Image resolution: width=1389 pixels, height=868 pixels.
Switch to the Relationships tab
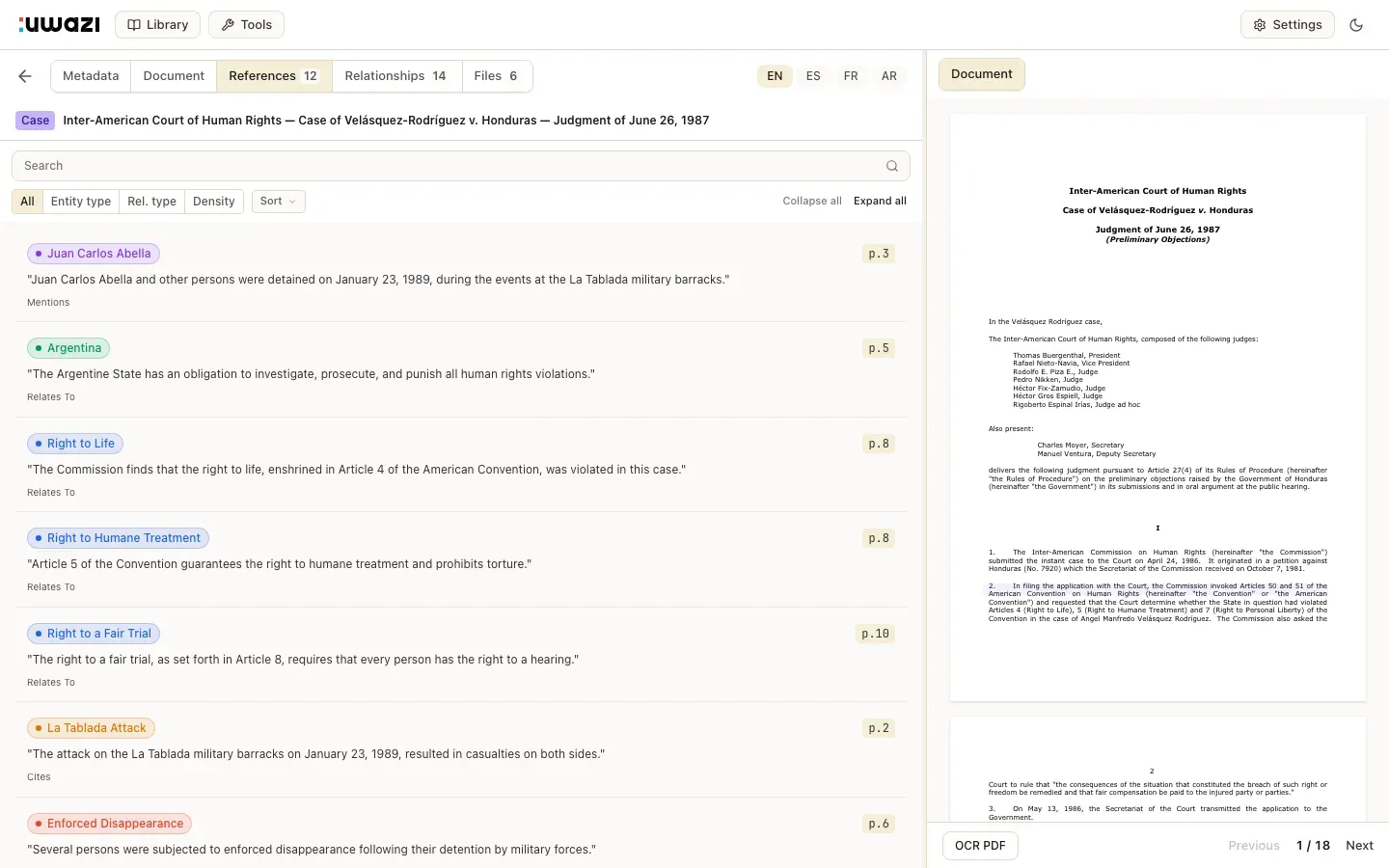pos(395,76)
